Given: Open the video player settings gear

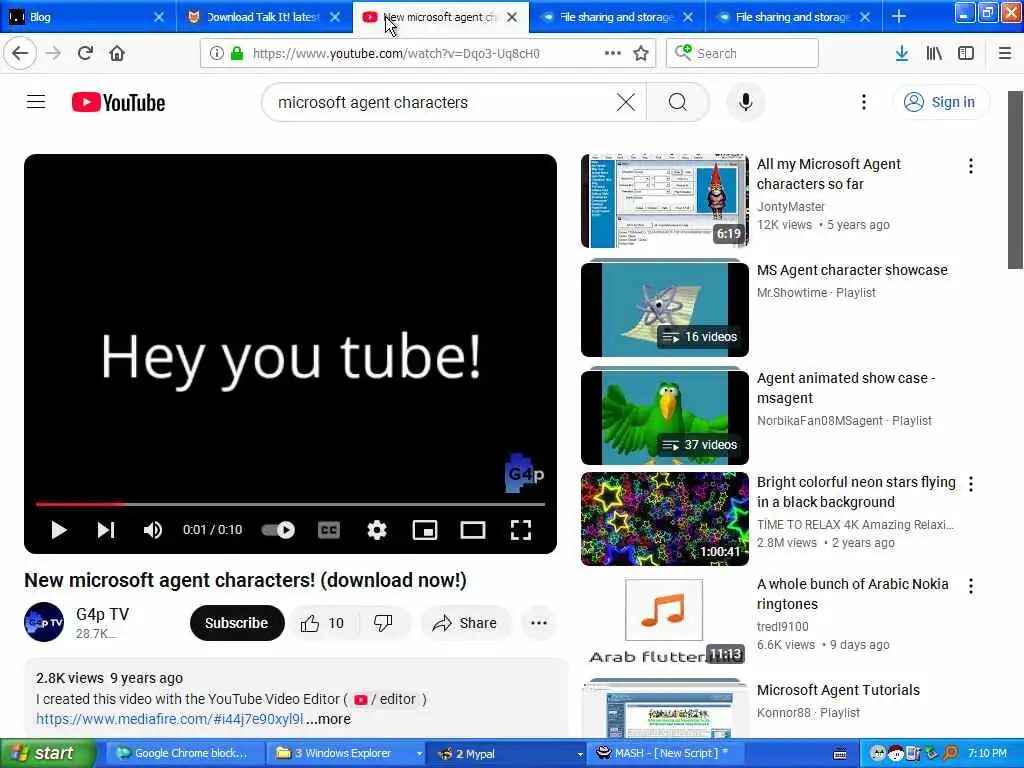Looking at the screenshot, I should (x=377, y=530).
